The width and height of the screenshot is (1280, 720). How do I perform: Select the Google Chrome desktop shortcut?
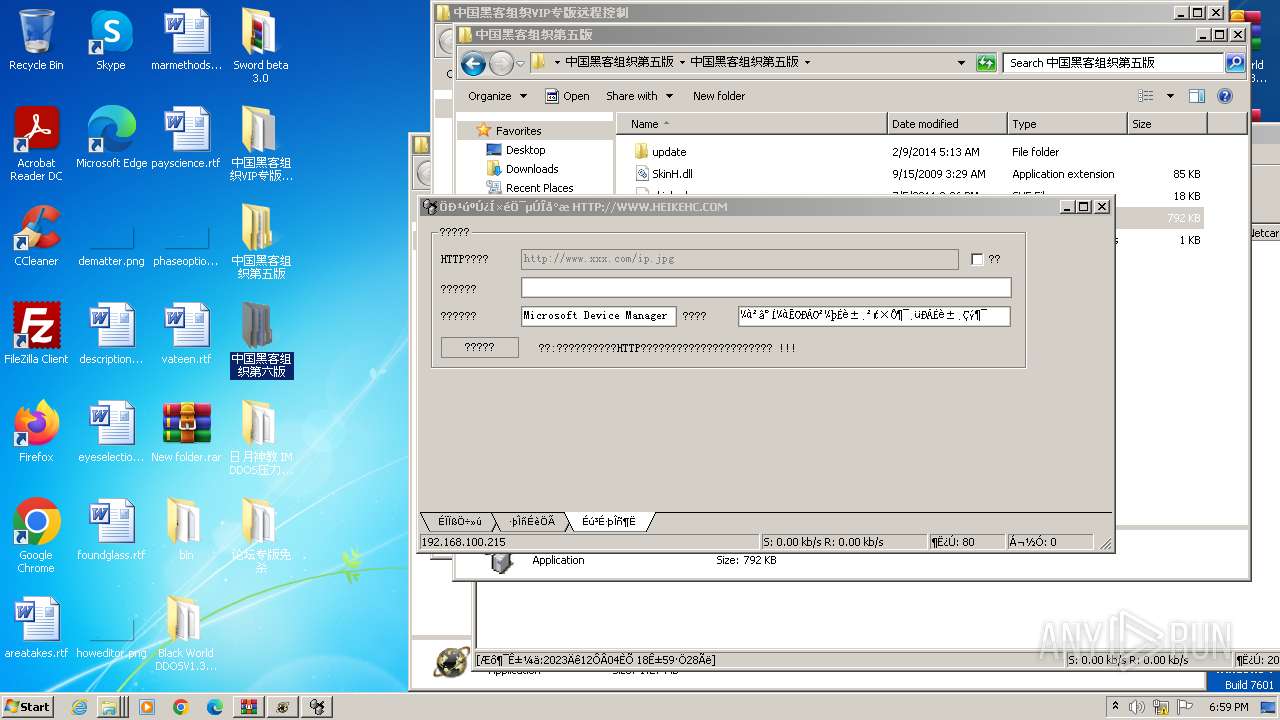[36, 536]
